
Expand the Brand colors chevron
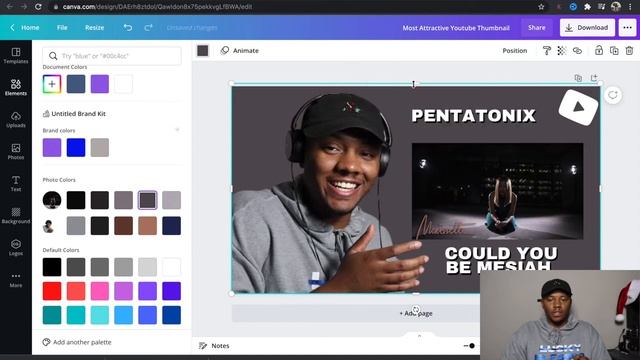177,130
